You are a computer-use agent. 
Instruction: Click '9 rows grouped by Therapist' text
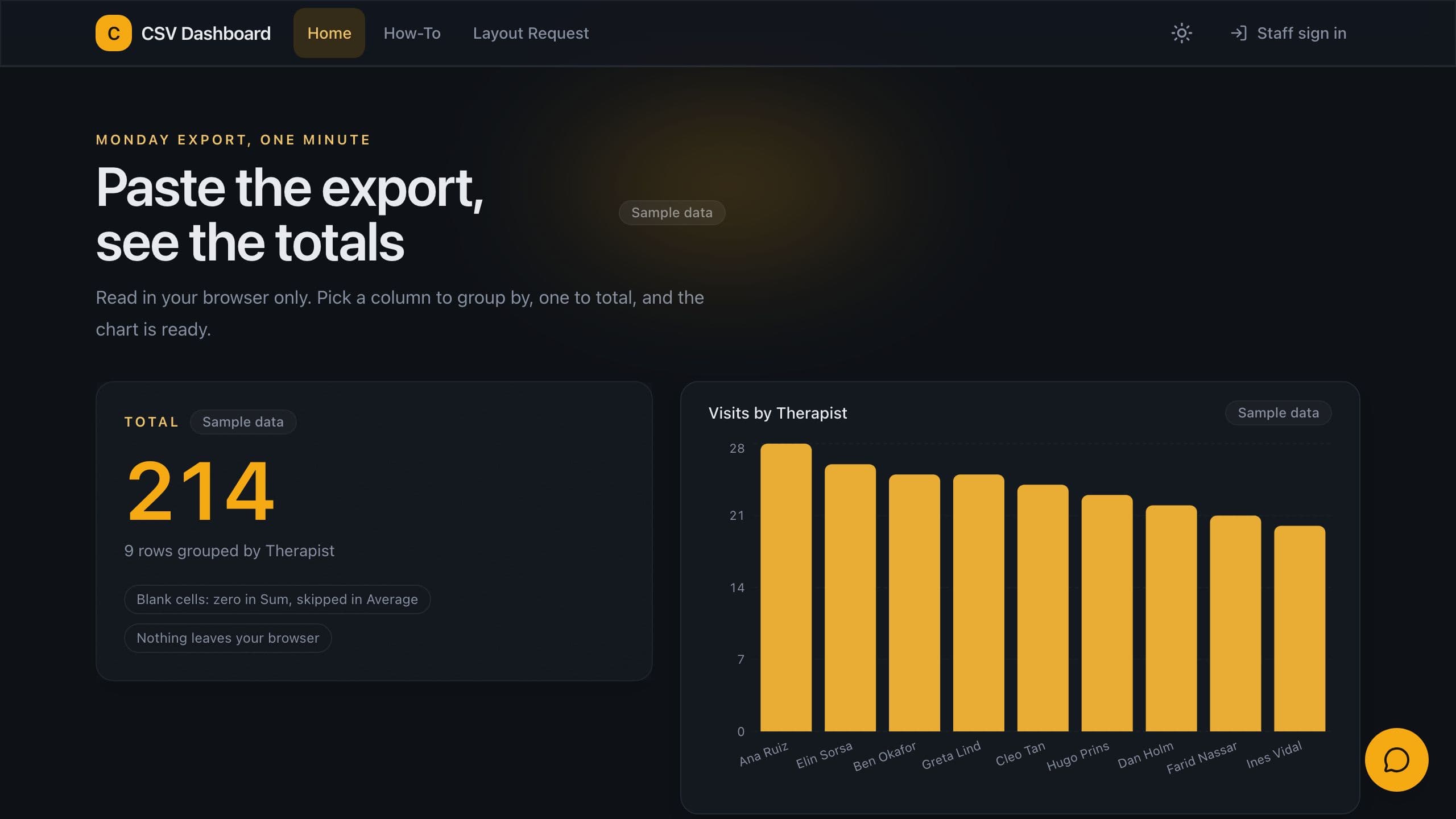(229, 551)
